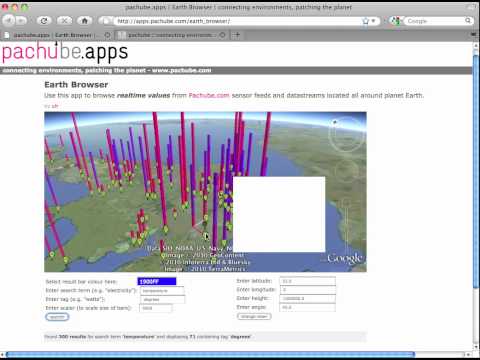
Task: Click the site identity icon beside the URL
Action: pyautogui.click(x=106, y=21)
